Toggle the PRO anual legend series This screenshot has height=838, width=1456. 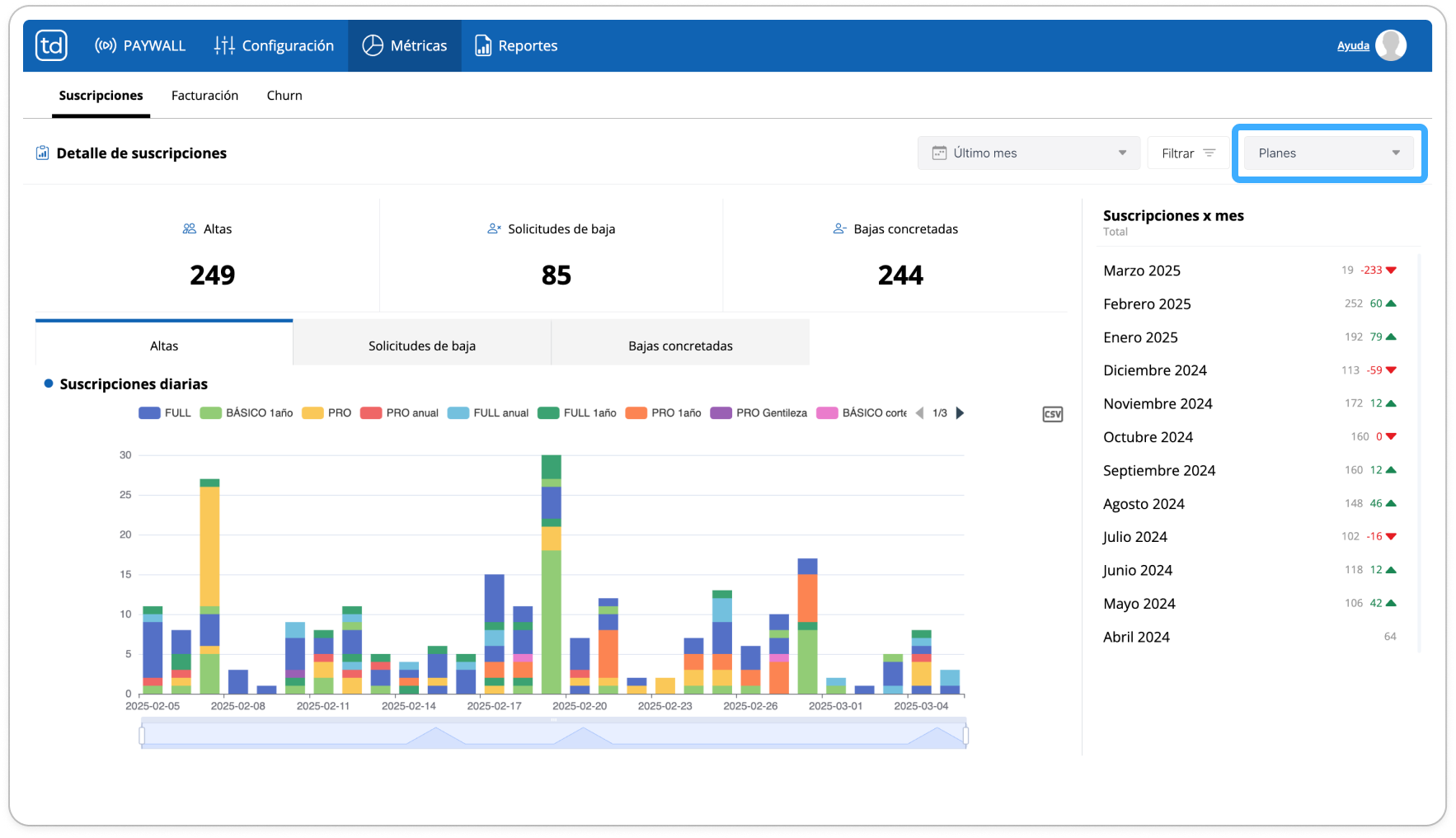[399, 413]
